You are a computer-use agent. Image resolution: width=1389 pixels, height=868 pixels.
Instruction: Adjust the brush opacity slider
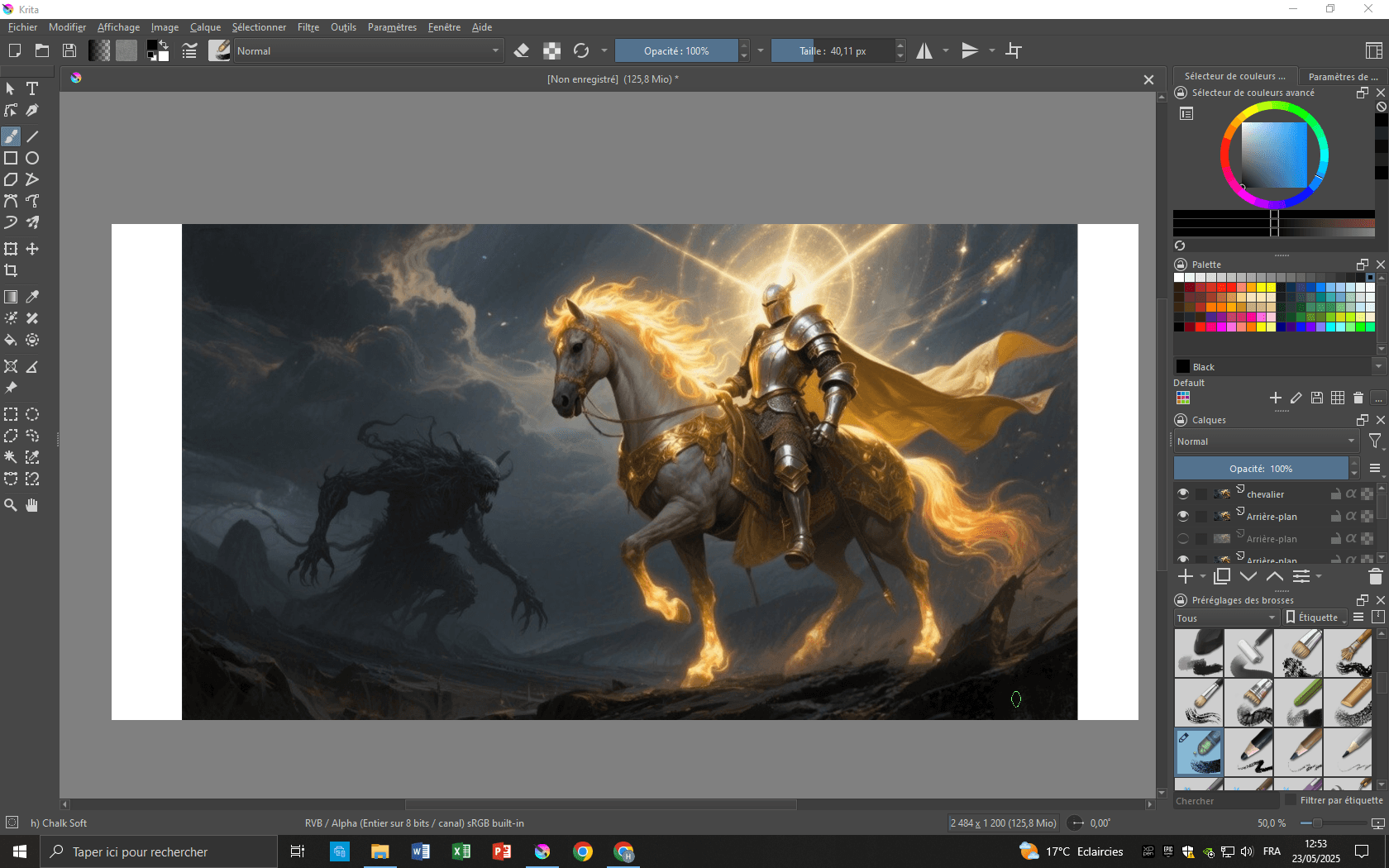(676, 50)
